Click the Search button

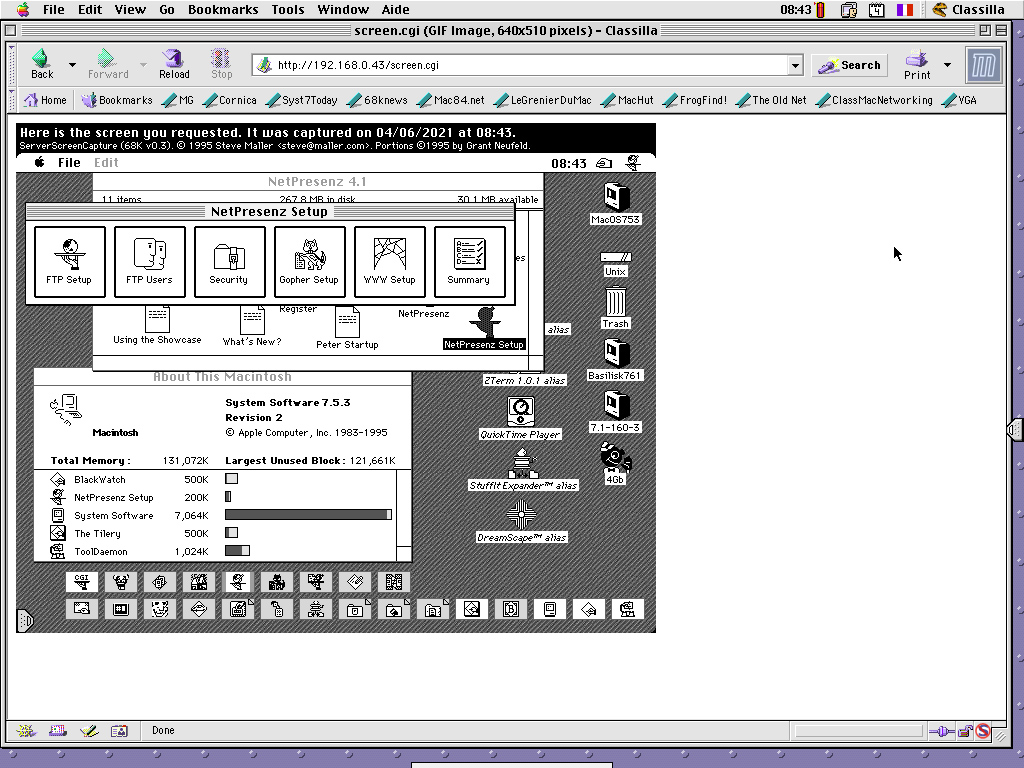click(x=850, y=65)
